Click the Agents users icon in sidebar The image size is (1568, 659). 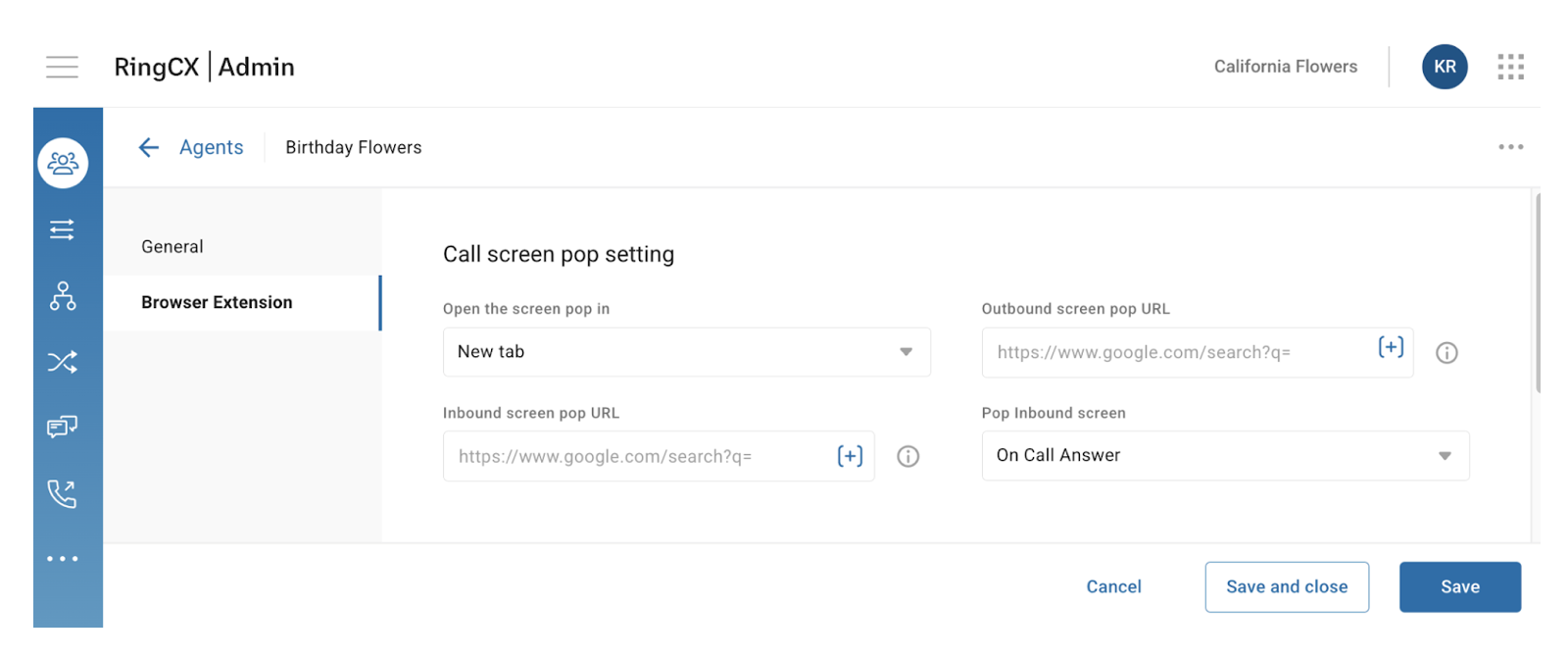(x=63, y=163)
